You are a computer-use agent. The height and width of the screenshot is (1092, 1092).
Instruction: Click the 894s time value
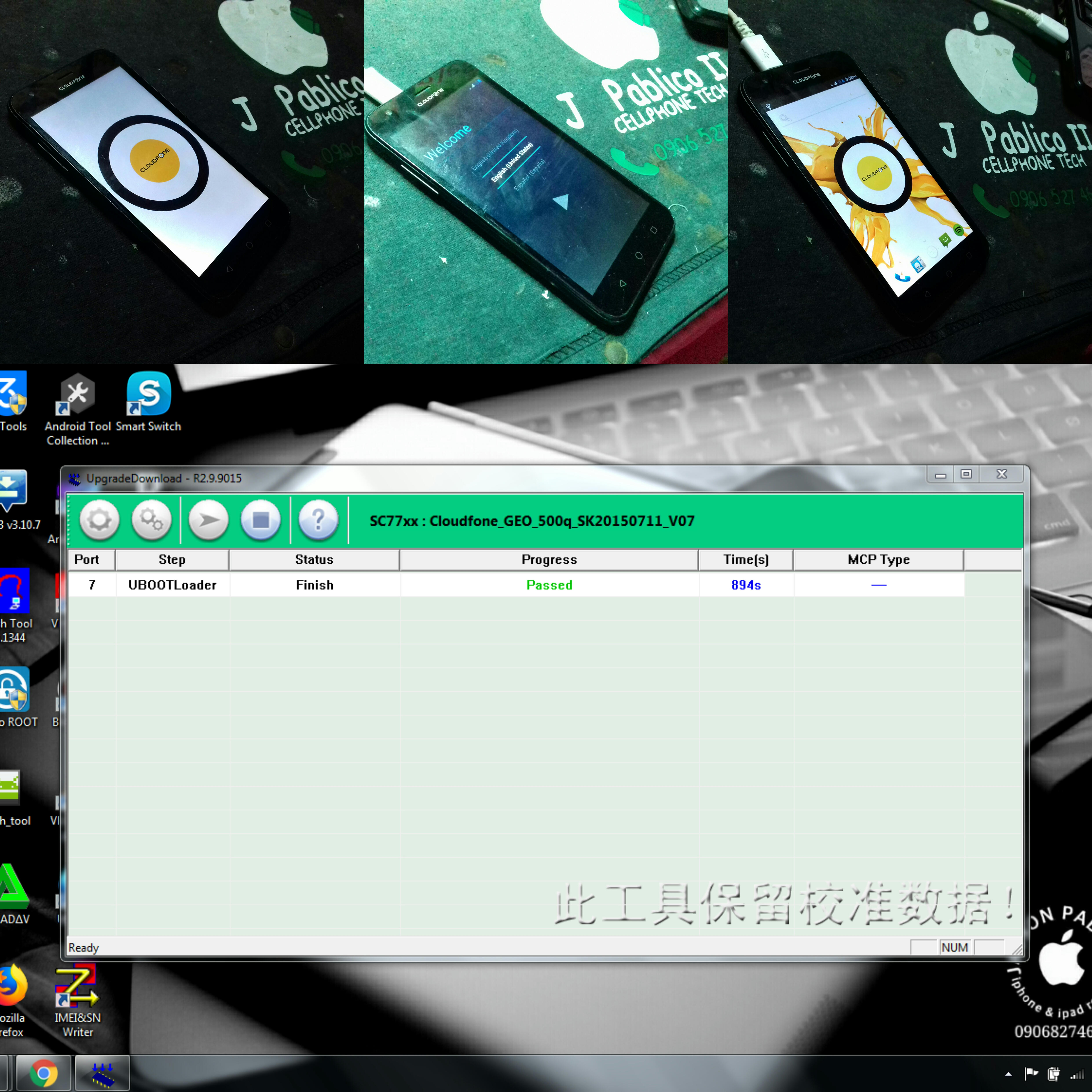[x=746, y=585]
